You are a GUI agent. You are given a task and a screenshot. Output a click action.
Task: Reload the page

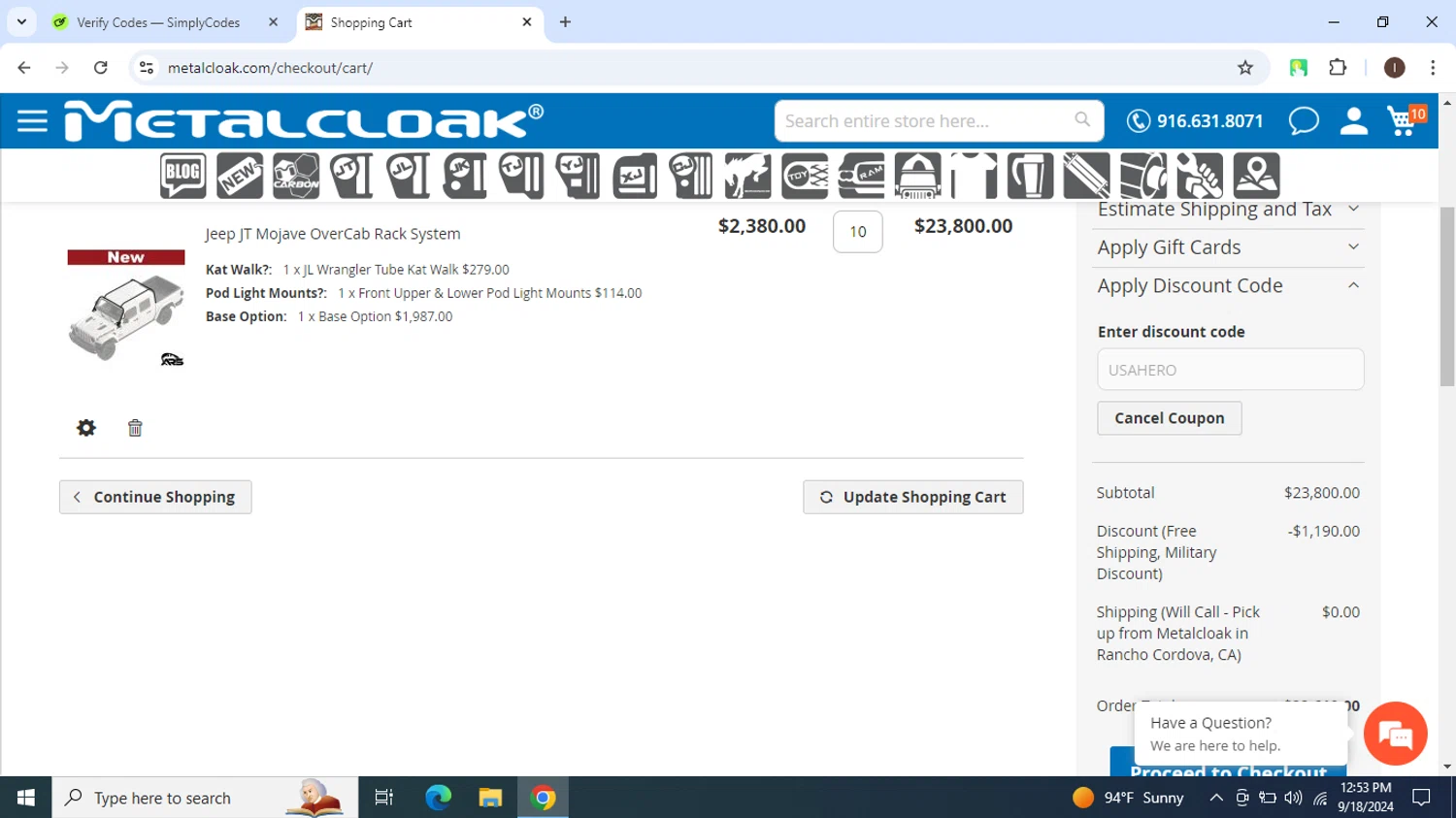101,68
